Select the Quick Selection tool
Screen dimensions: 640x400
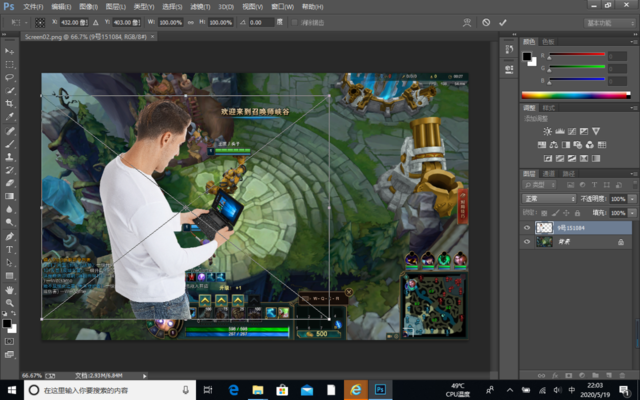point(9,90)
